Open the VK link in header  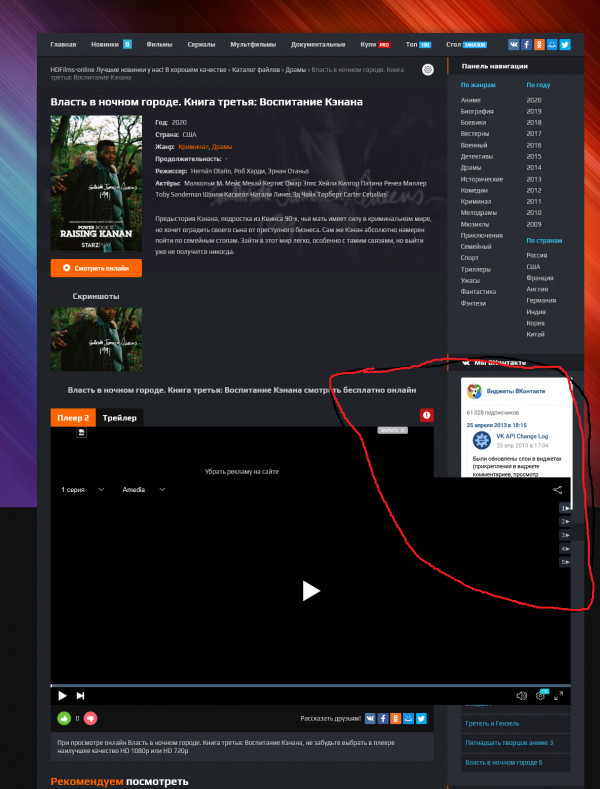point(513,44)
